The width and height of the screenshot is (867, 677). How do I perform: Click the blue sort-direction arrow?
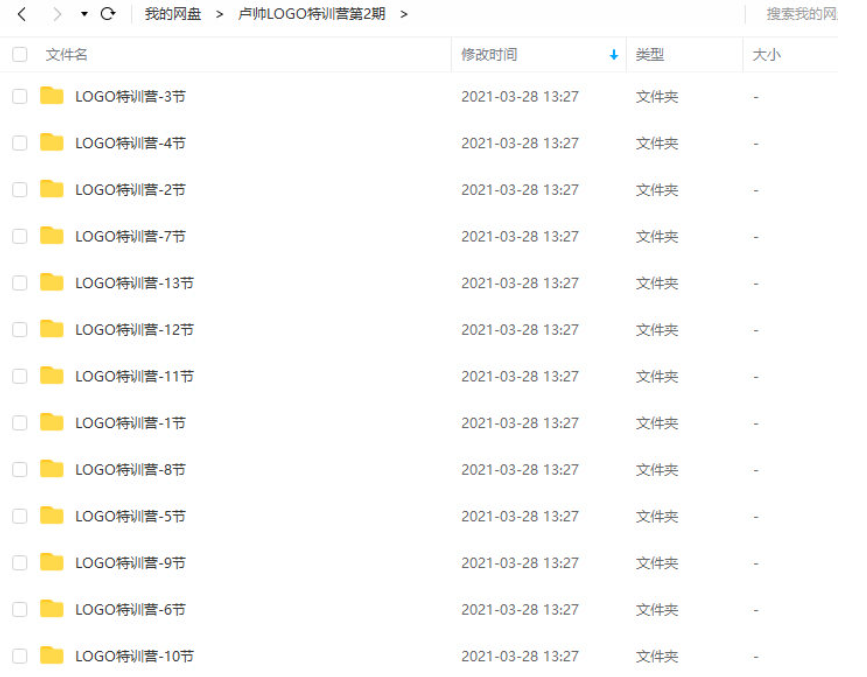coord(613,55)
